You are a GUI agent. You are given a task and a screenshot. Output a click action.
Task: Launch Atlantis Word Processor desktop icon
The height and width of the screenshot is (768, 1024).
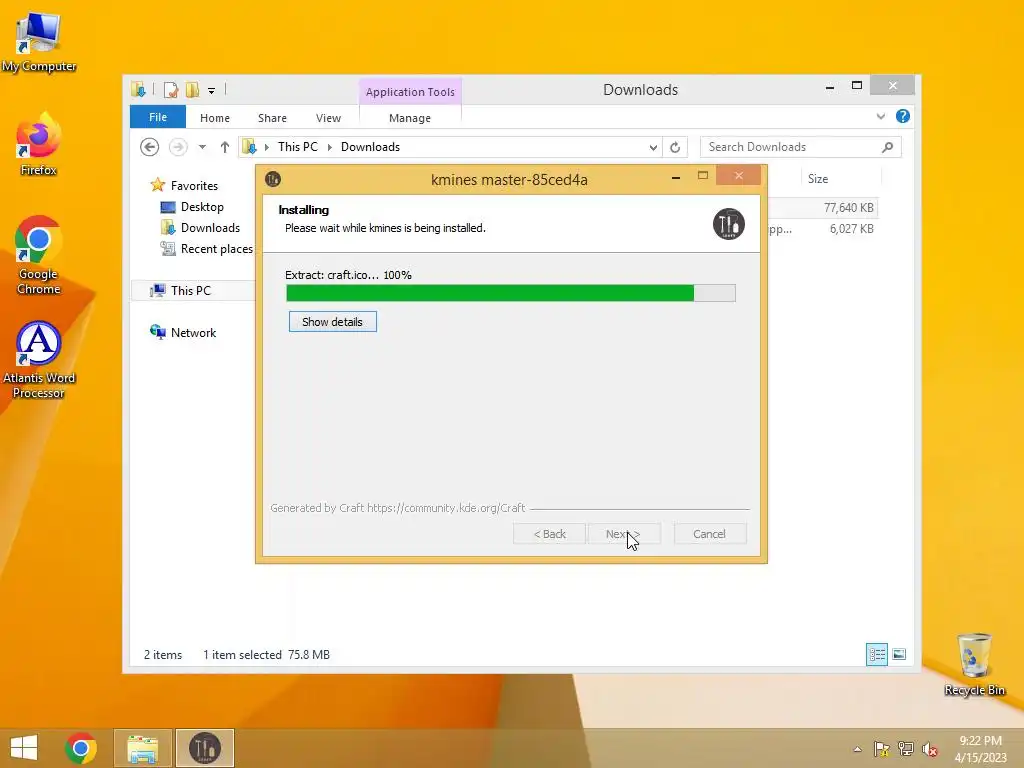[39, 359]
